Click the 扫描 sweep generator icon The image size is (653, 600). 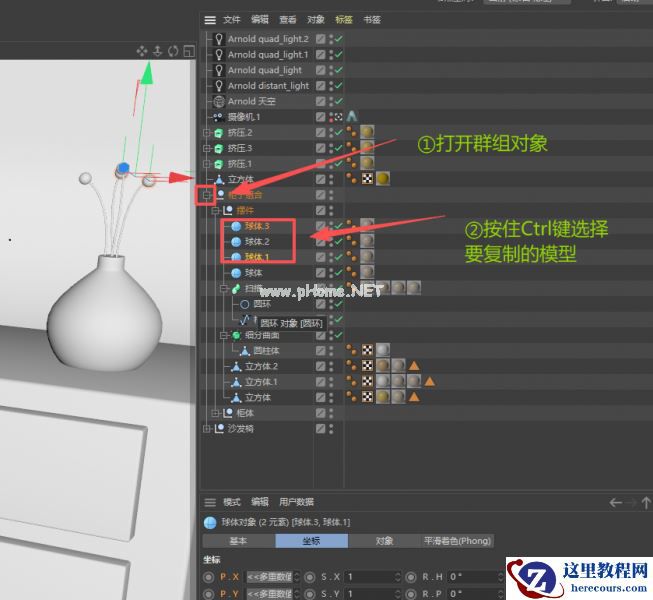pos(236,288)
